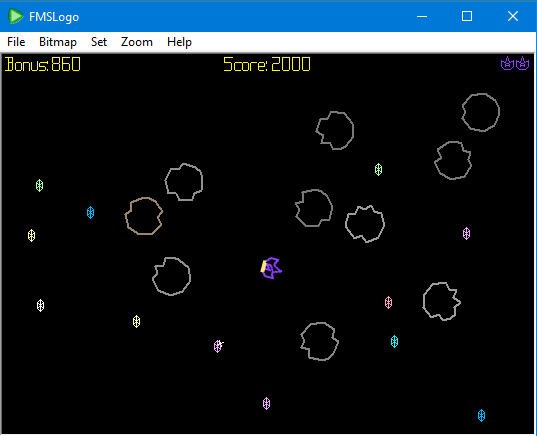Click the salmon pink crystal gem
The height and width of the screenshot is (436, 537).
[x=388, y=302]
